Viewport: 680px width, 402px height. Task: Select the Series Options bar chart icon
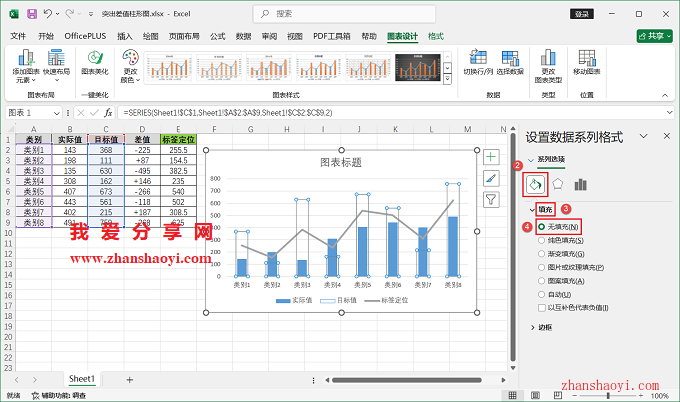coord(580,185)
